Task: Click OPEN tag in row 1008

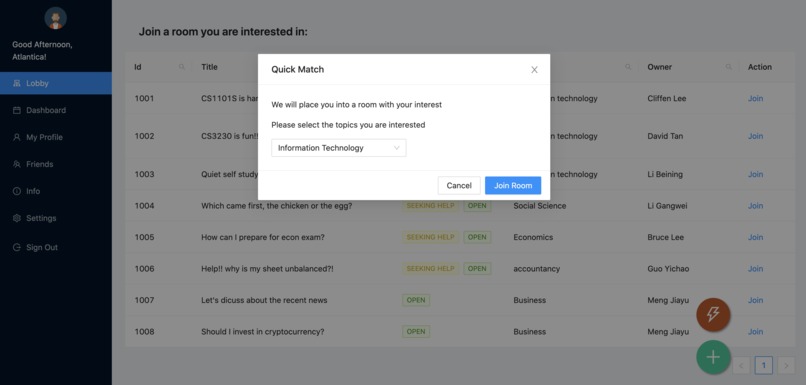Action: (x=416, y=332)
